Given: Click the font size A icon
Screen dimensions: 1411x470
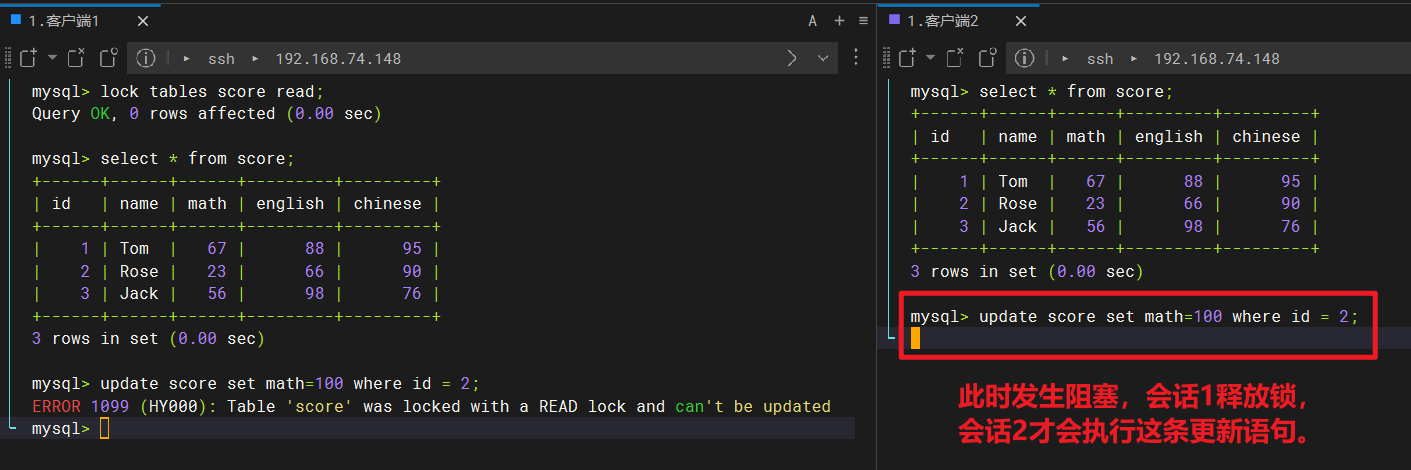Looking at the screenshot, I should [x=813, y=21].
